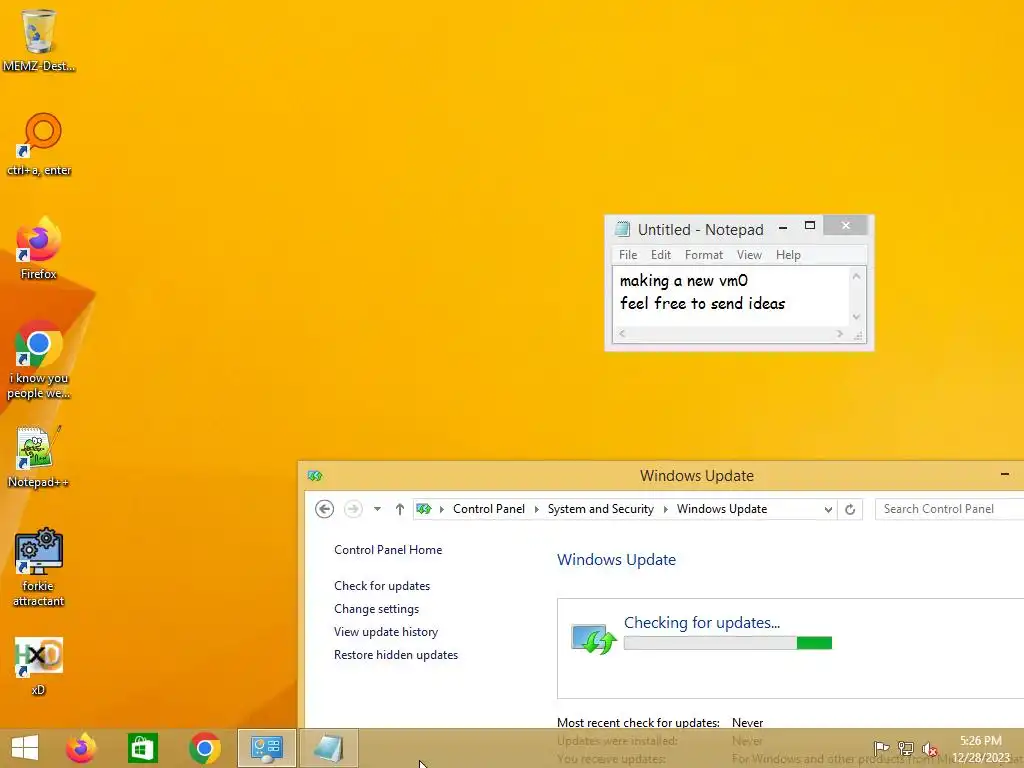
Task: Expand arrow before Control Panel breadcrumb
Action: coord(441,509)
